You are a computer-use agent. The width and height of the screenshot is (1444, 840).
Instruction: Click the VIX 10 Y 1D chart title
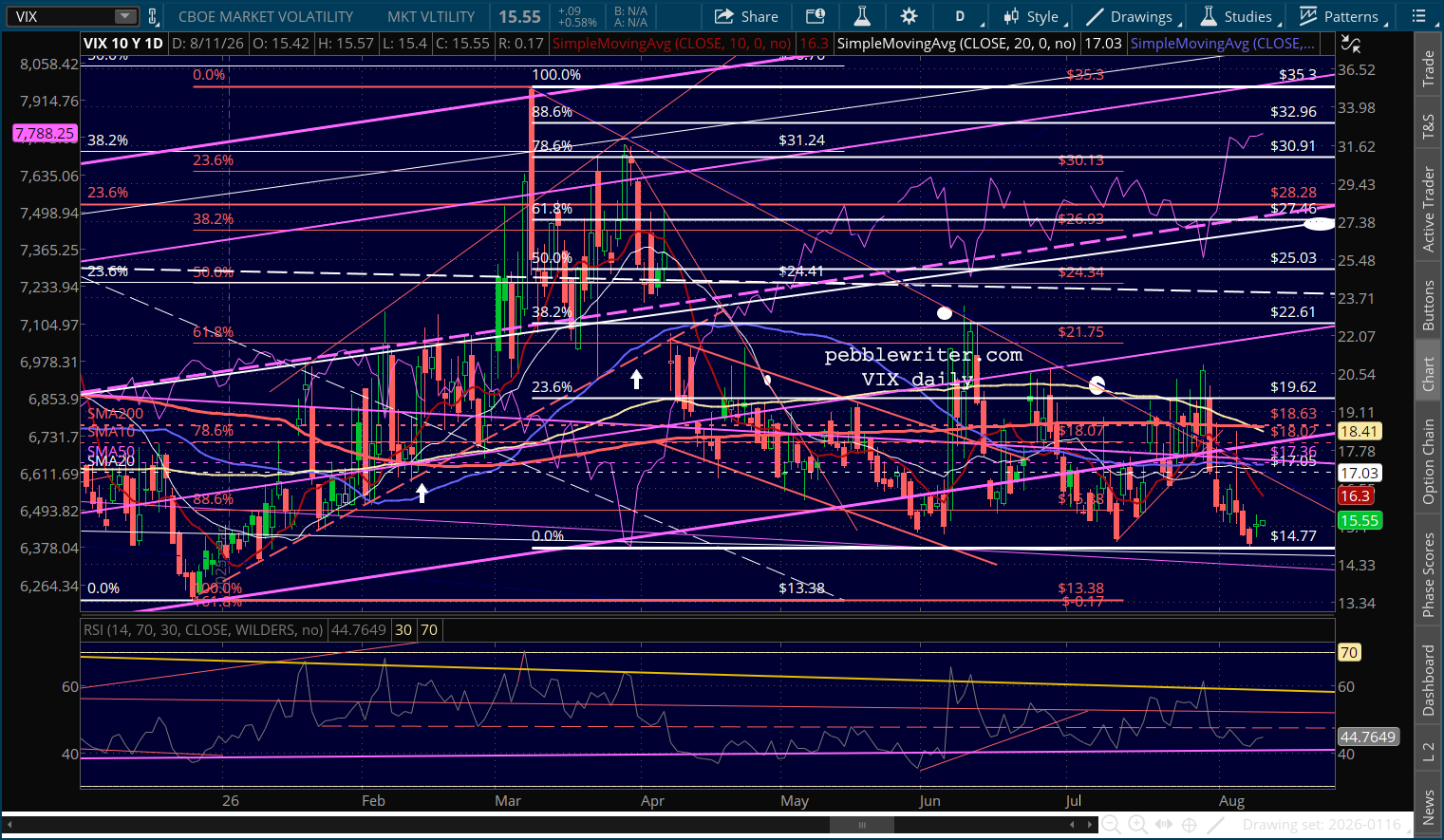click(123, 44)
